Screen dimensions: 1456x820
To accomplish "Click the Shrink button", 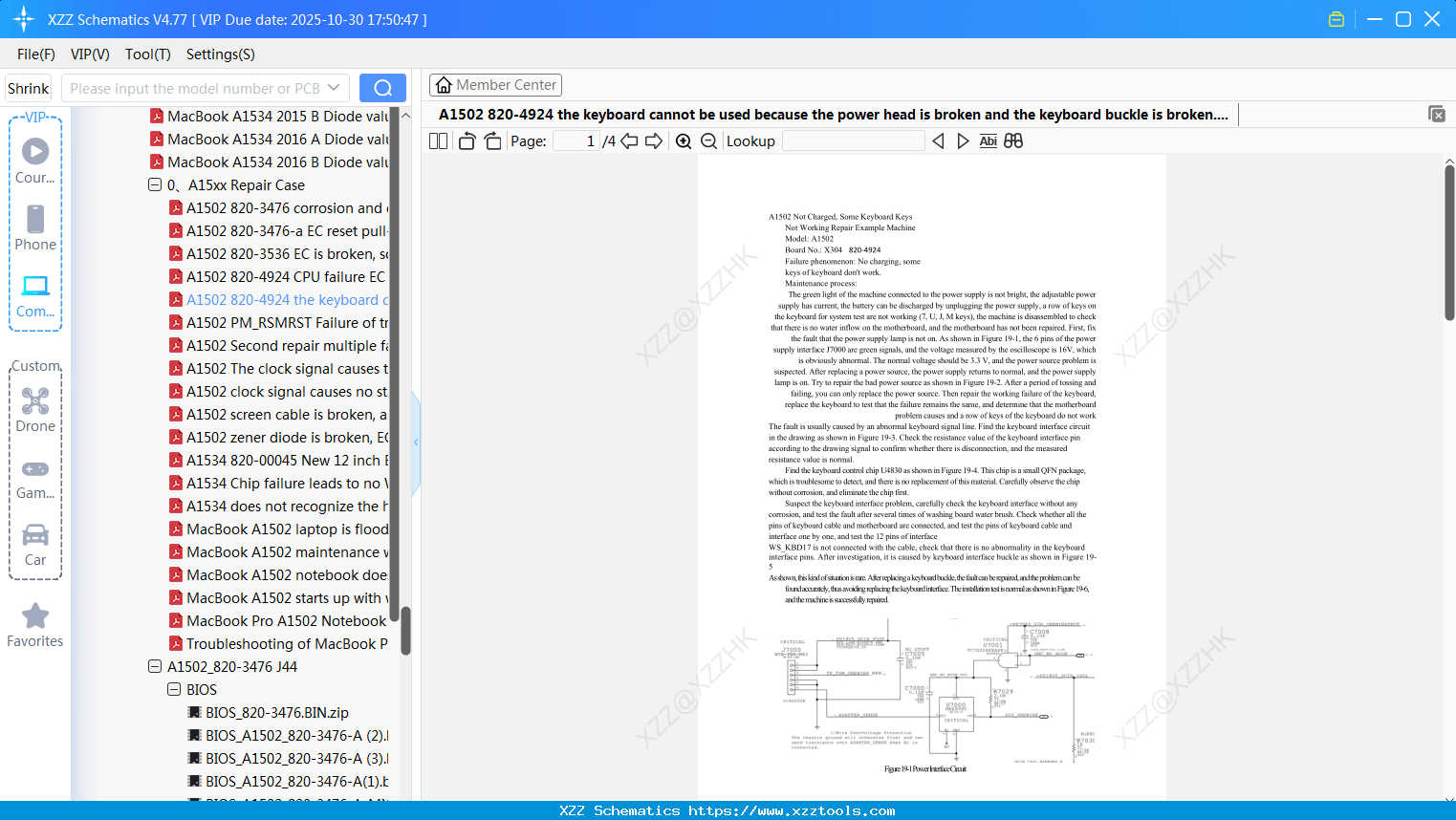I will [x=29, y=88].
